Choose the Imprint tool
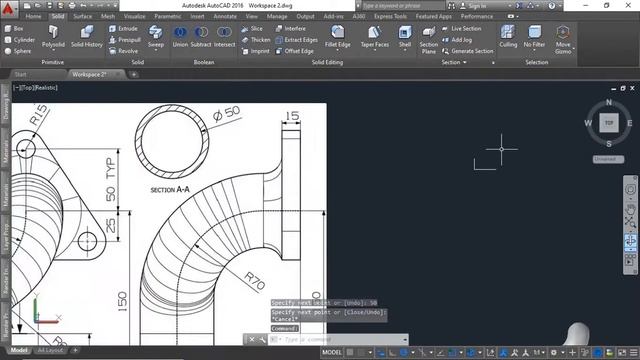Viewport: 640px width, 360px height. pos(256,51)
